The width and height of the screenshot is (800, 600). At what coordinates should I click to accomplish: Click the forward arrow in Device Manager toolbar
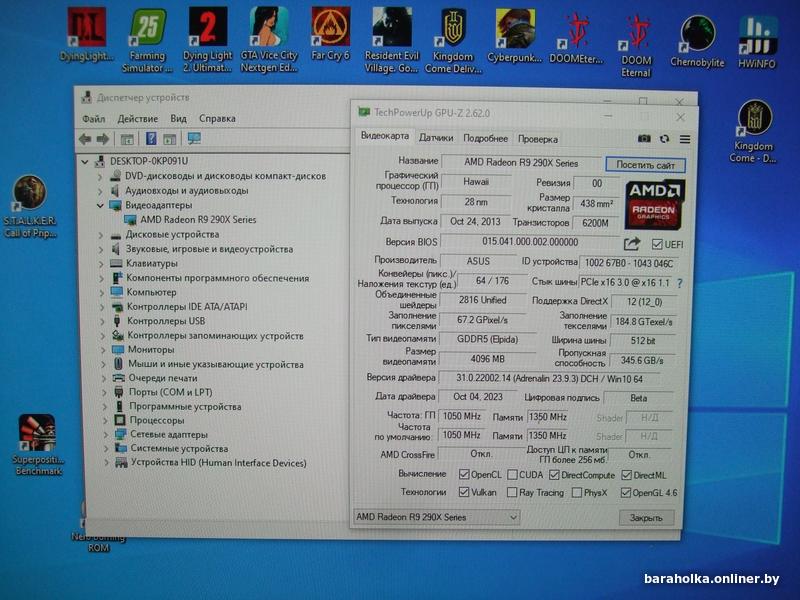point(103,139)
